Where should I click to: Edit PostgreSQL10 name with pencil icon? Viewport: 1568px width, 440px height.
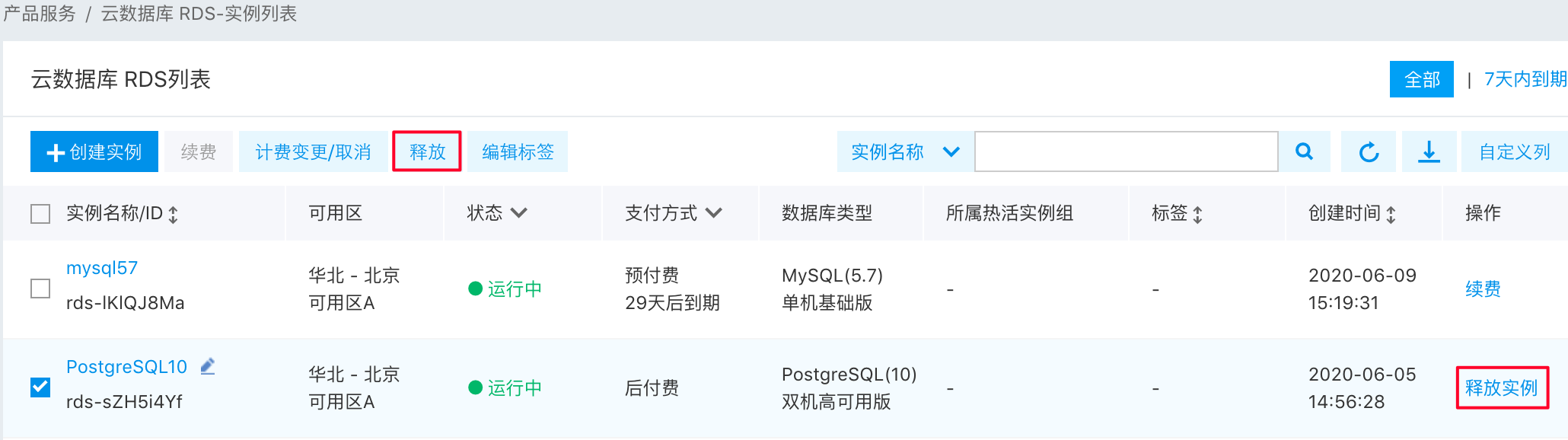[x=208, y=366]
